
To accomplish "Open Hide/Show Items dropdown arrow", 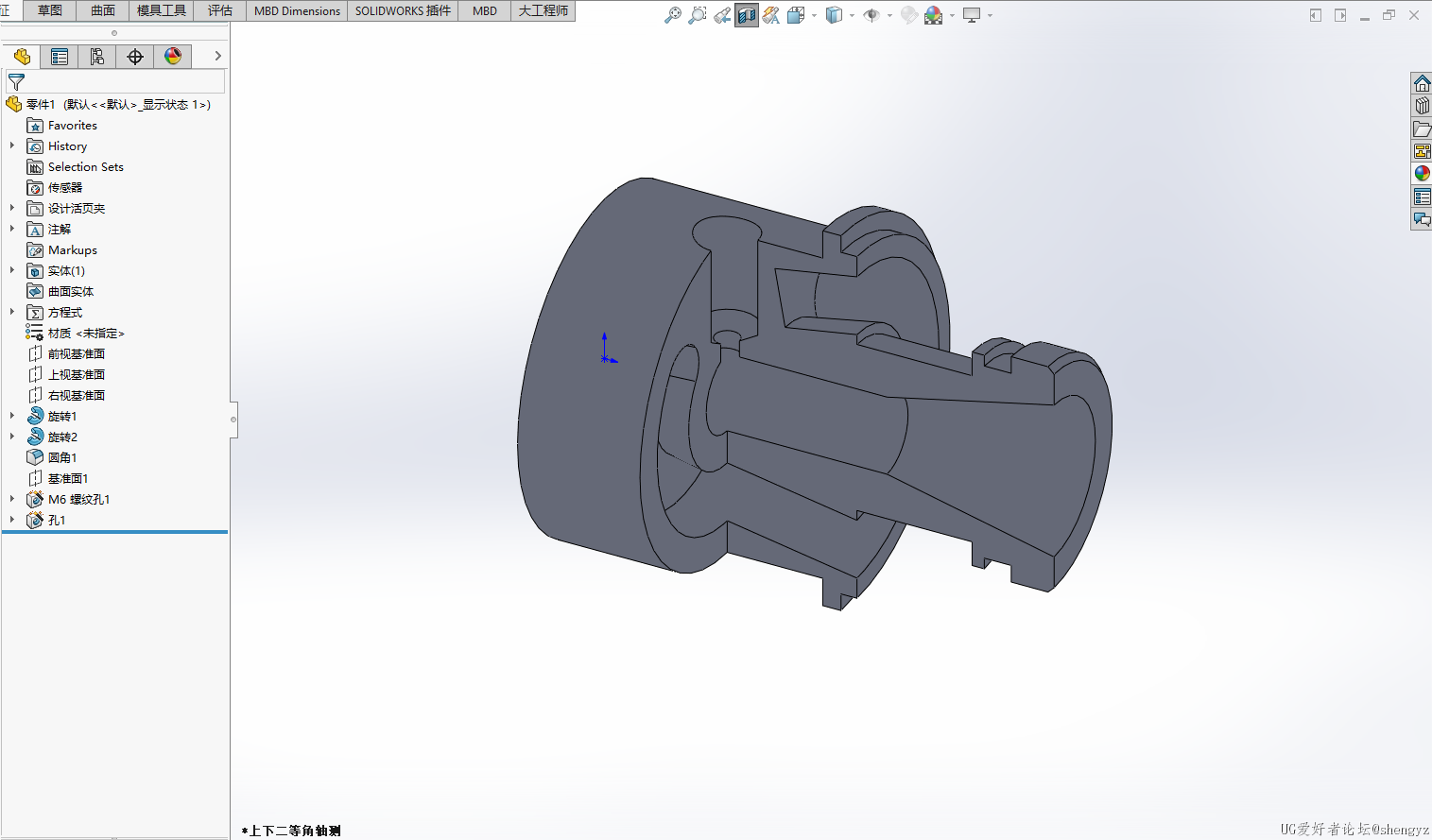I will [889, 15].
